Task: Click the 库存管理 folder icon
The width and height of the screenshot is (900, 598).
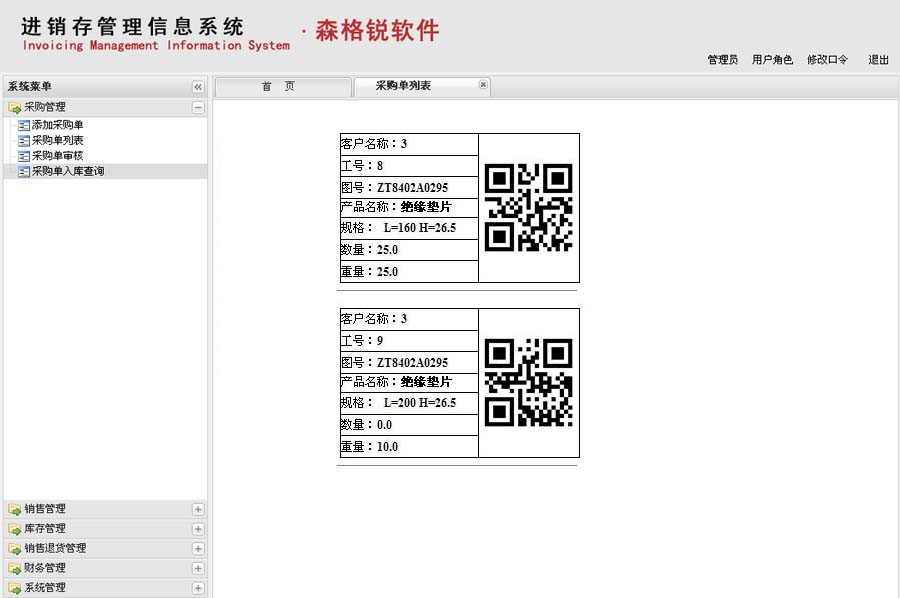Action: click(x=15, y=529)
